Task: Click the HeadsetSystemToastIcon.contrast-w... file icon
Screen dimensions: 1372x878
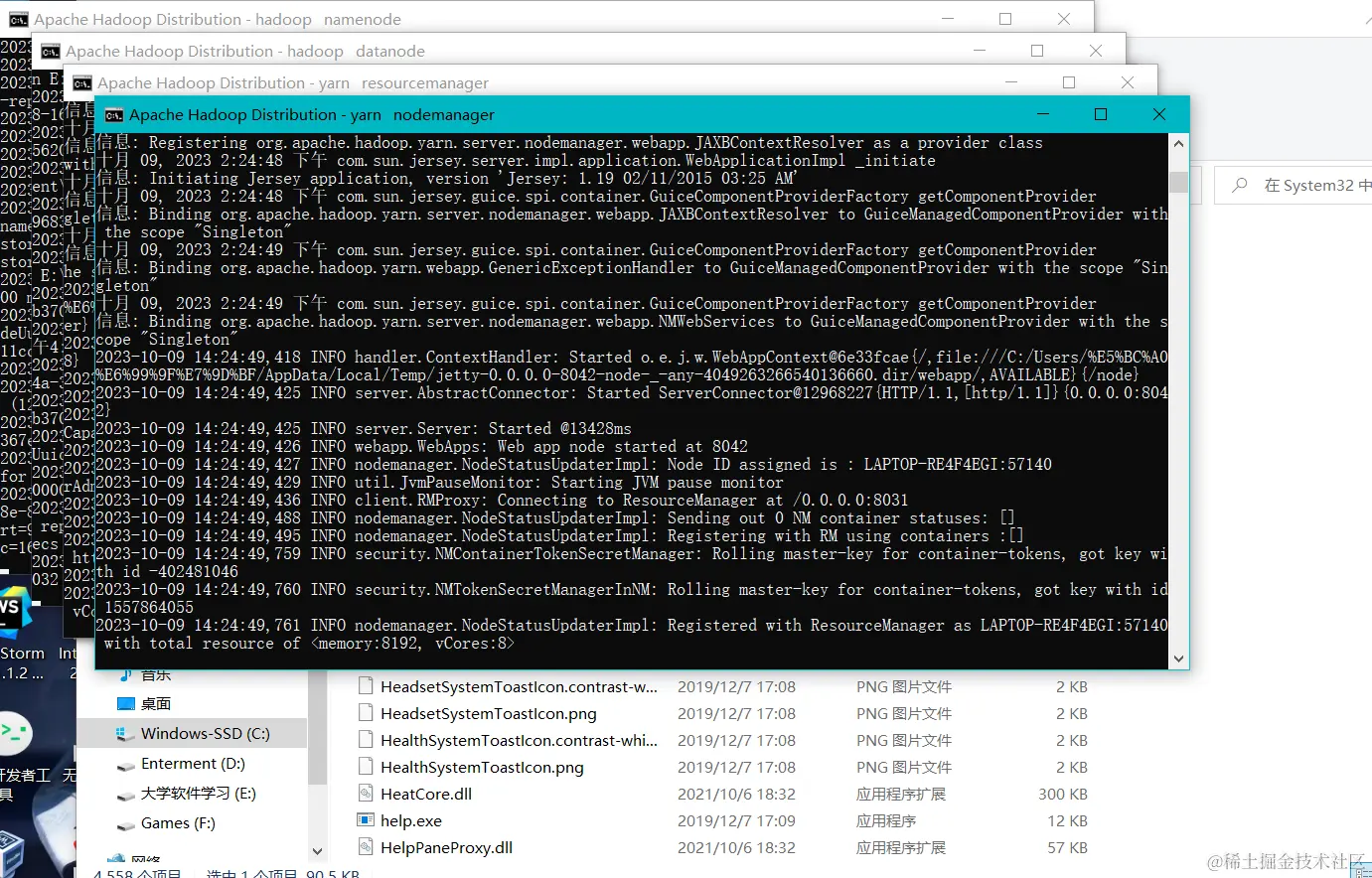Action: pos(366,686)
